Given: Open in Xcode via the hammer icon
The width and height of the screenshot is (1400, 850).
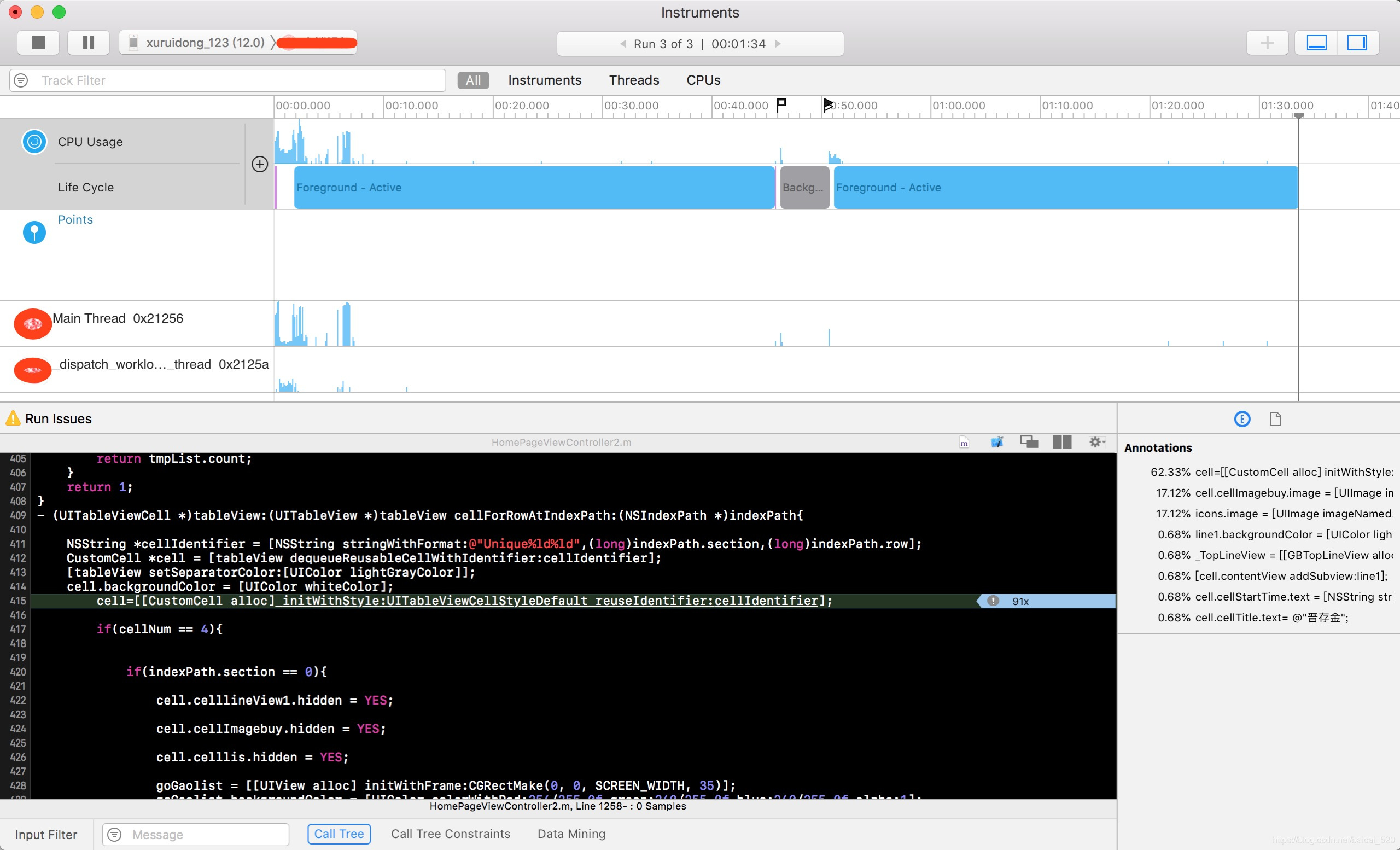Looking at the screenshot, I should tap(996, 442).
